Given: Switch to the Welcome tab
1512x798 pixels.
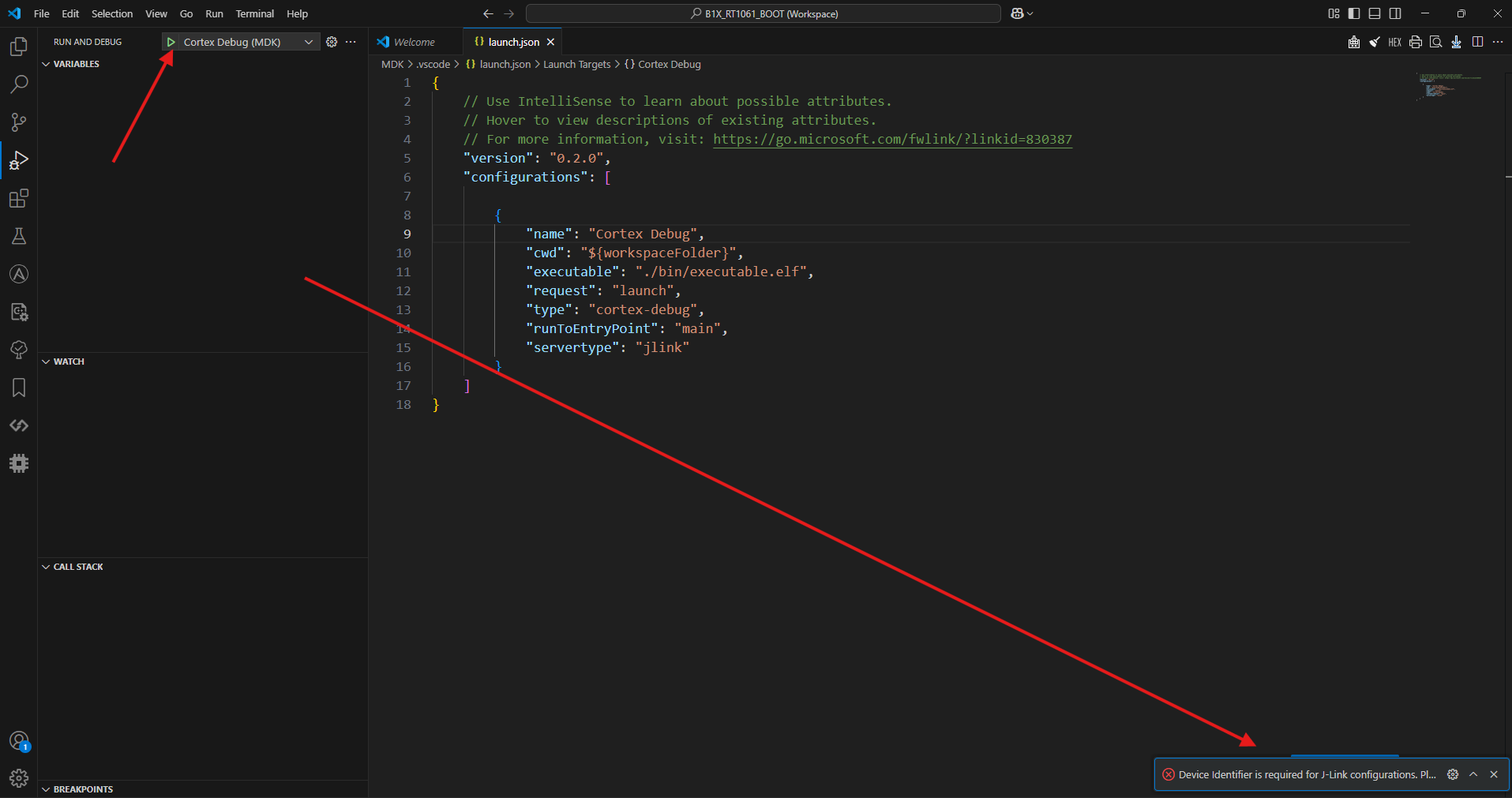Looking at the screenshot, I should click(x=414, y=41).
